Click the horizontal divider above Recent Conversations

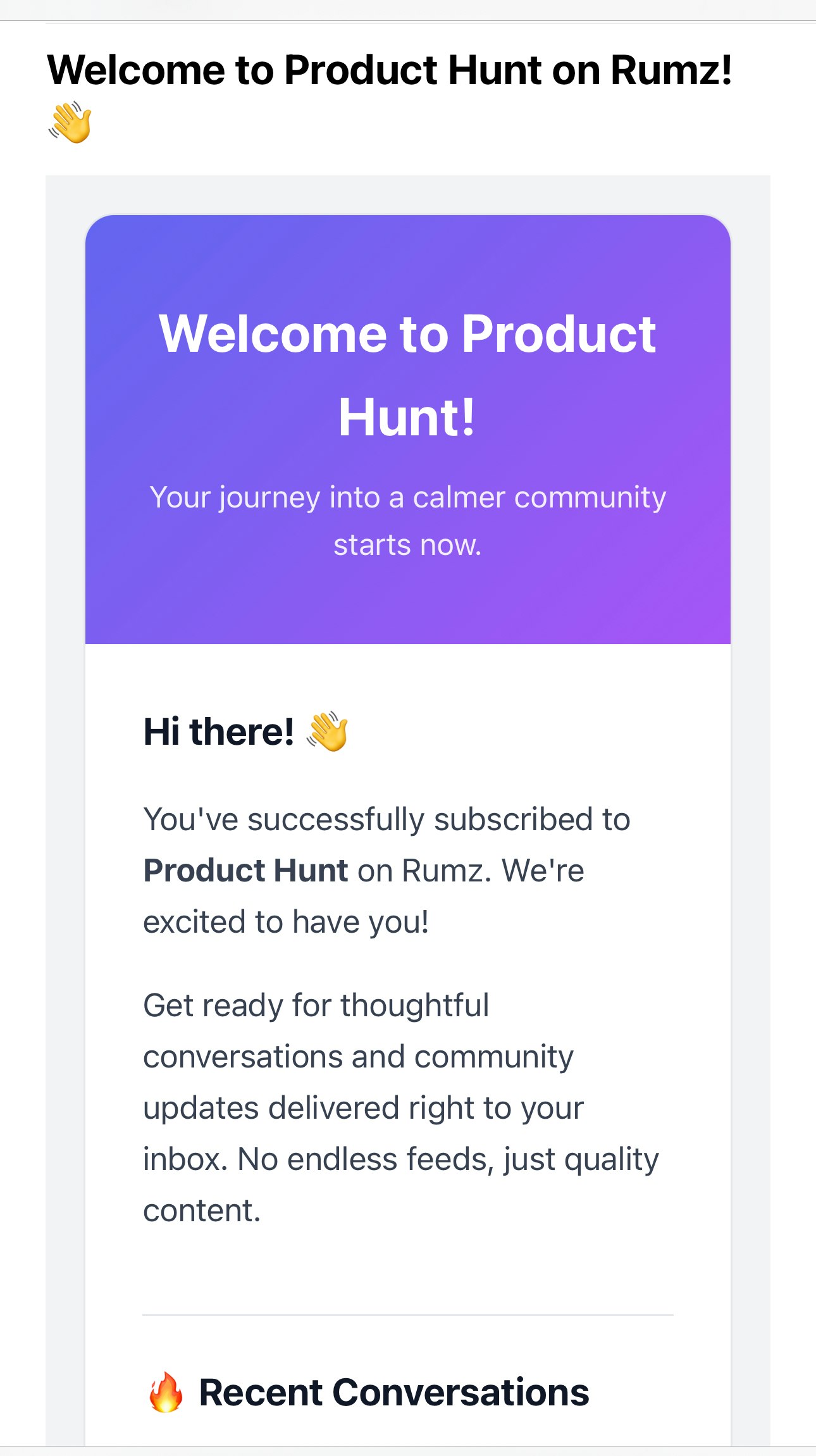point(408,1315)
